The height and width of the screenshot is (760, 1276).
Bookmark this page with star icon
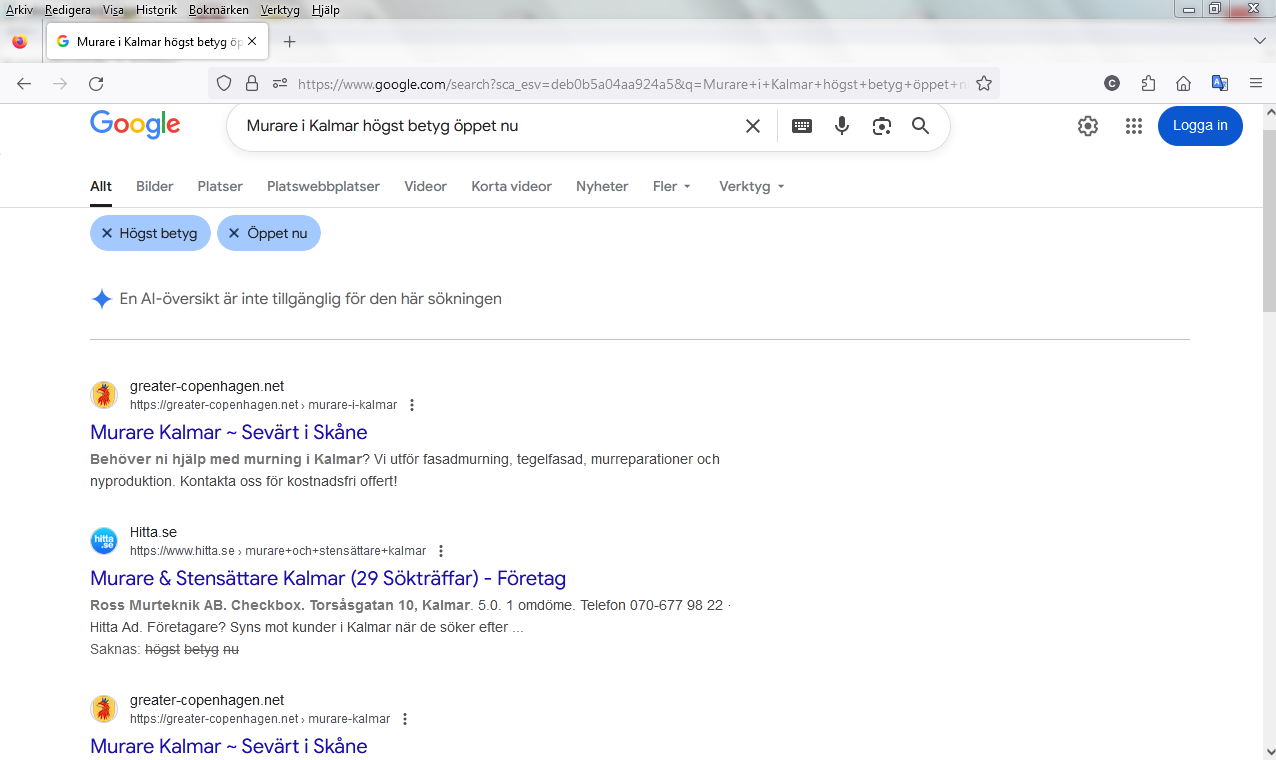[x=984, y=84]
